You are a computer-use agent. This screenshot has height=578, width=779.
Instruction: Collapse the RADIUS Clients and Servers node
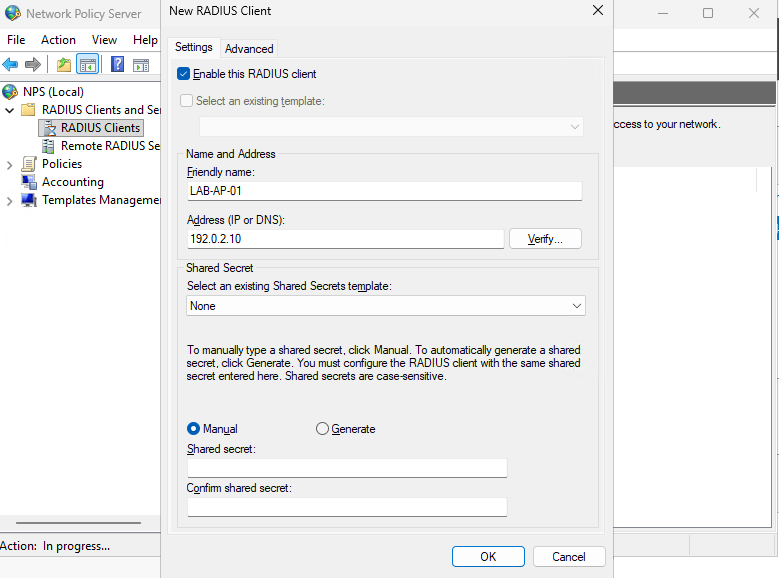(9, 110)
